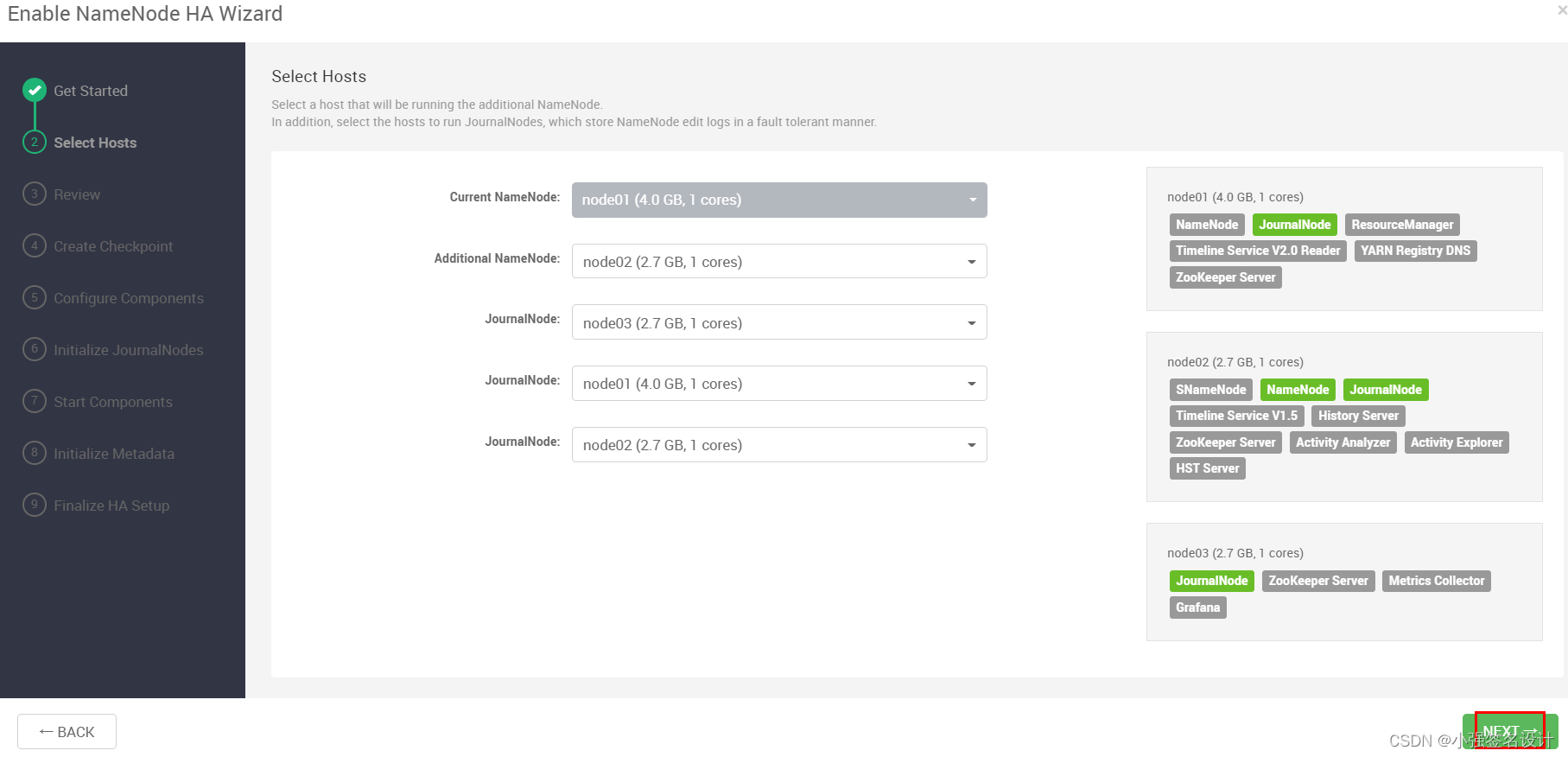
Task: Click the HST Server tag
Action: (x=1207, y=468)
